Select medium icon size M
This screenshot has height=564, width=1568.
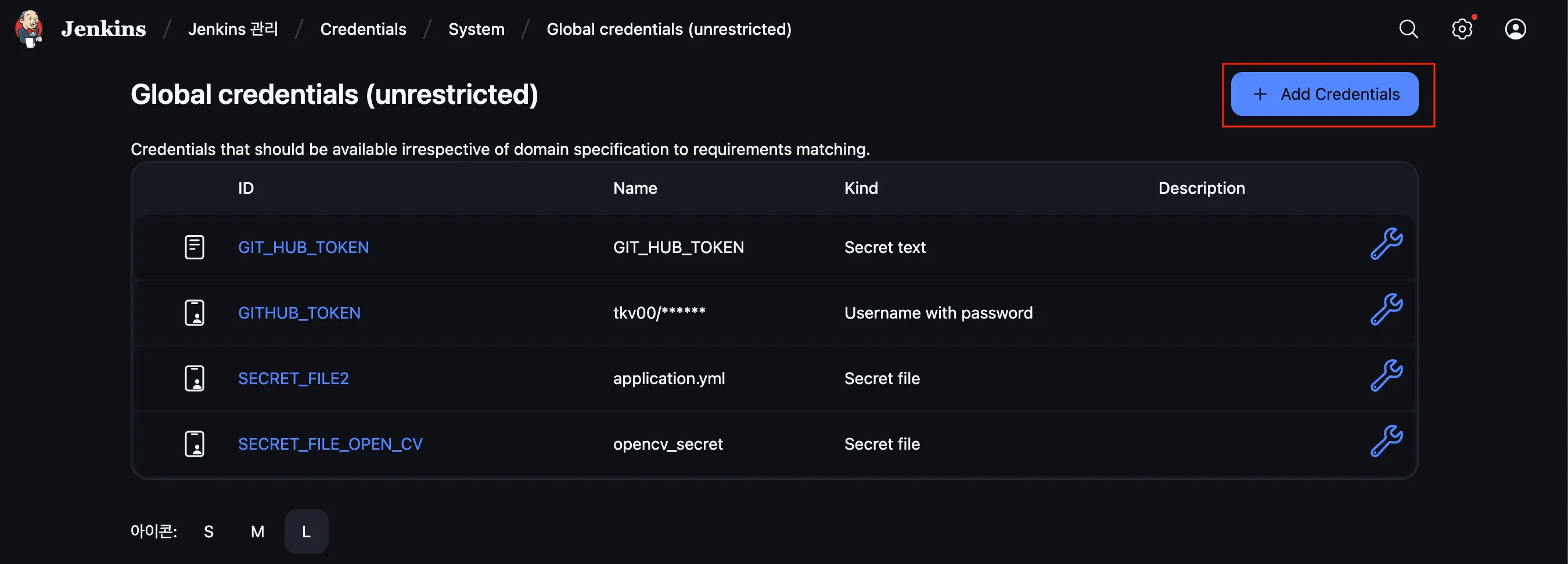(257, 531)
